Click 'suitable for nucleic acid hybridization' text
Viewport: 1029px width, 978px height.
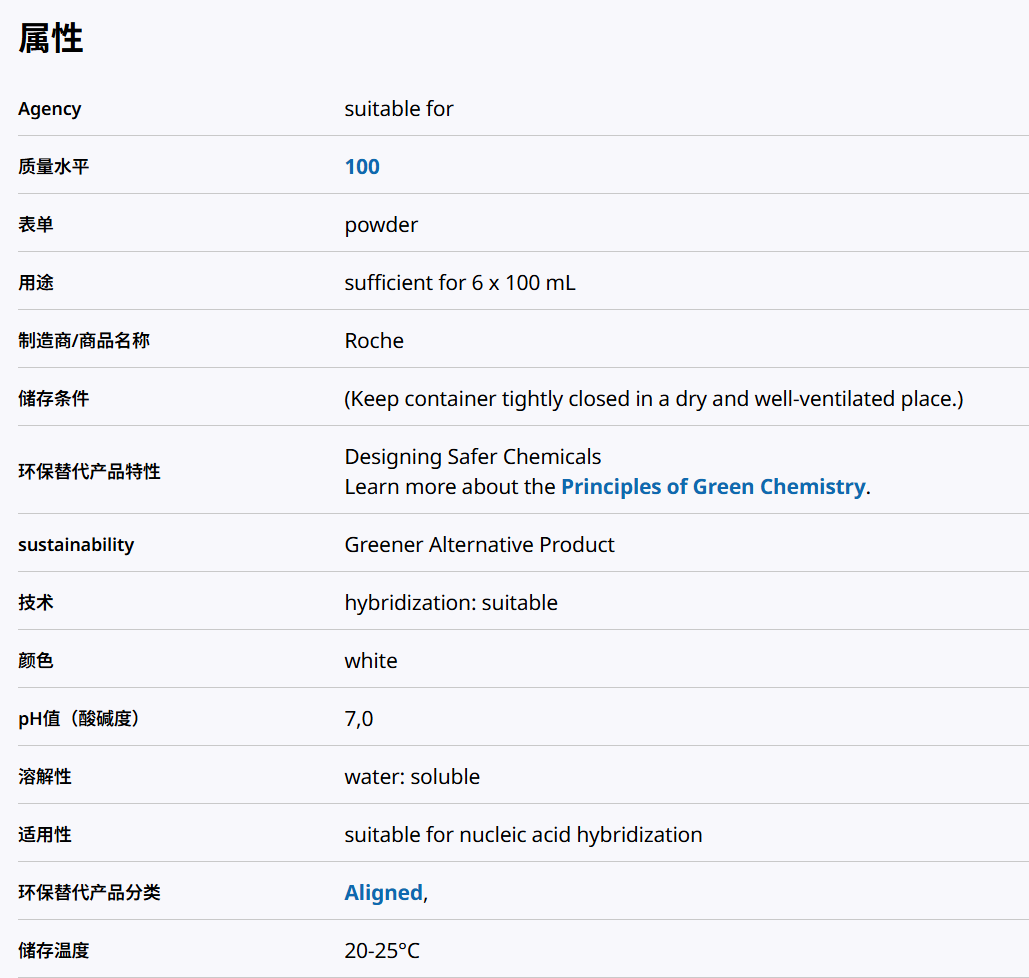point(523,835)
